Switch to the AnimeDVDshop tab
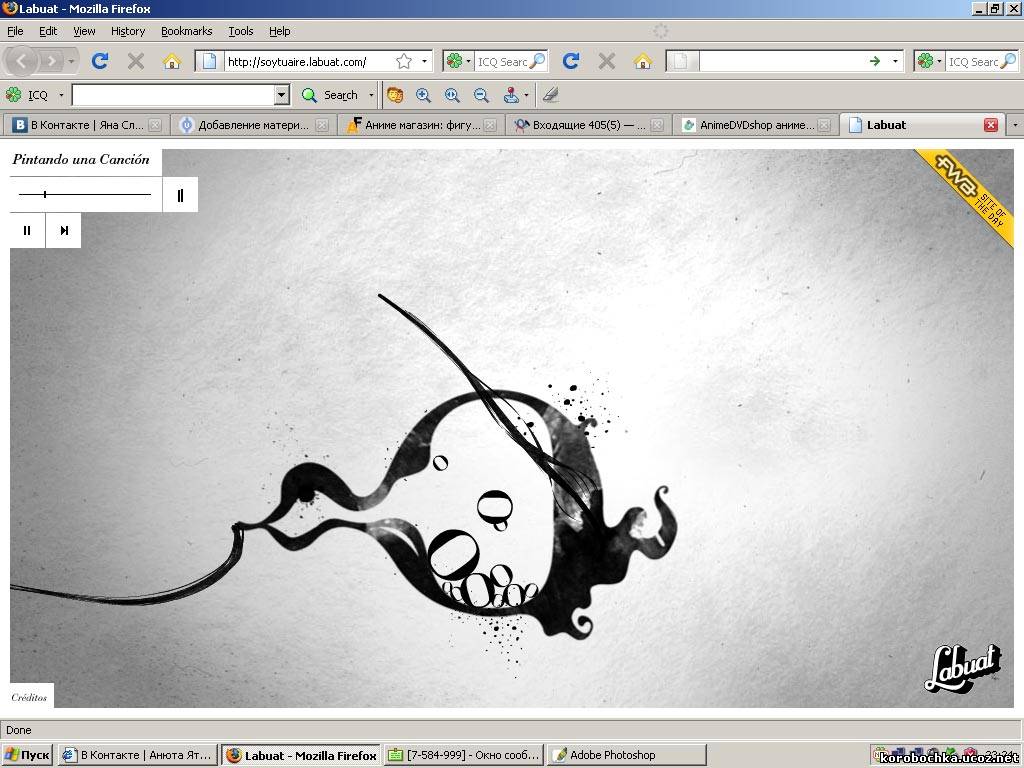The width and height of the screenshot is (1024, 768). click(756, 125)
